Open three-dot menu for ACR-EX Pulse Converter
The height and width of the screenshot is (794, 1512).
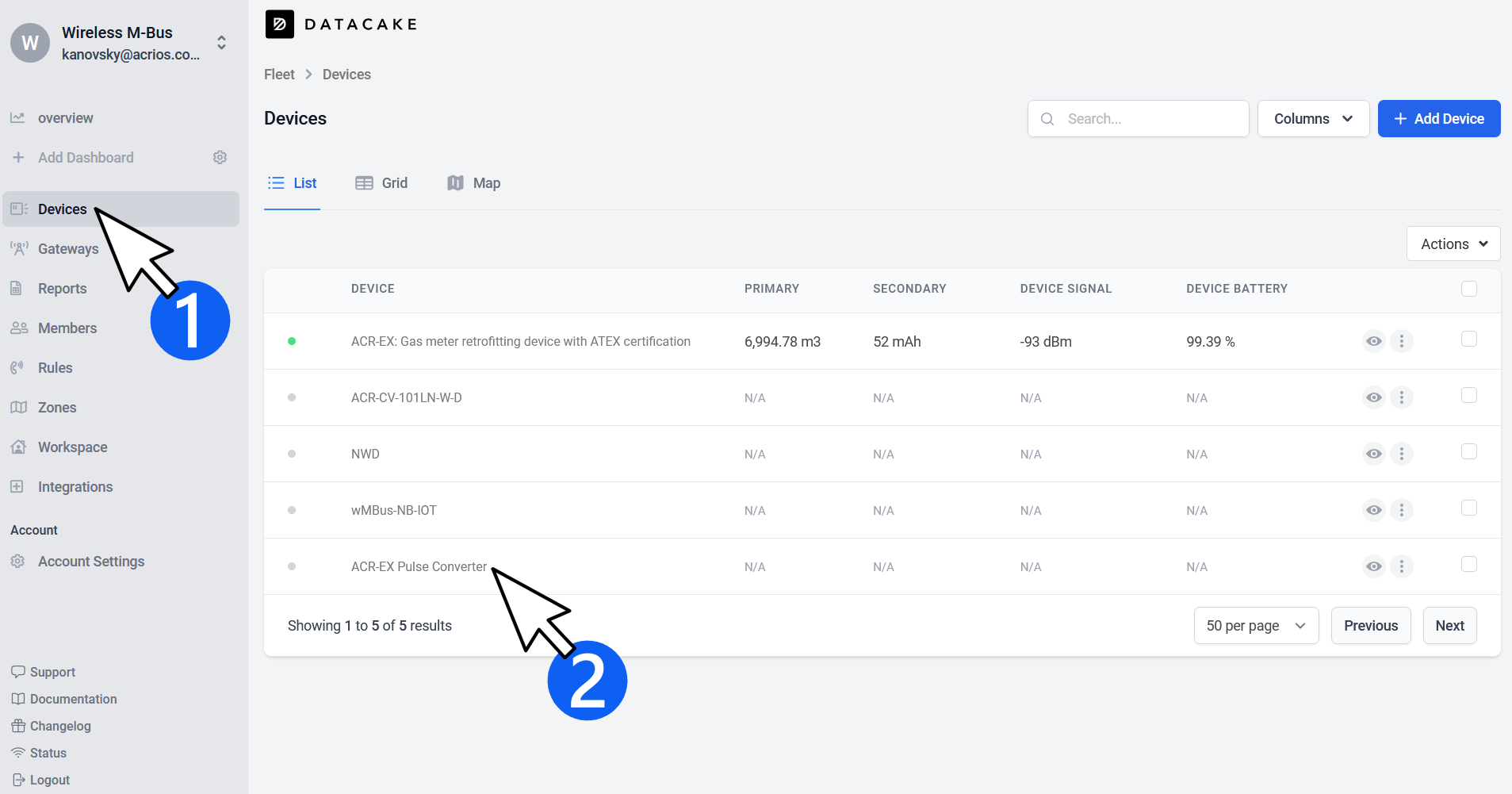[x=1401, y=566]
